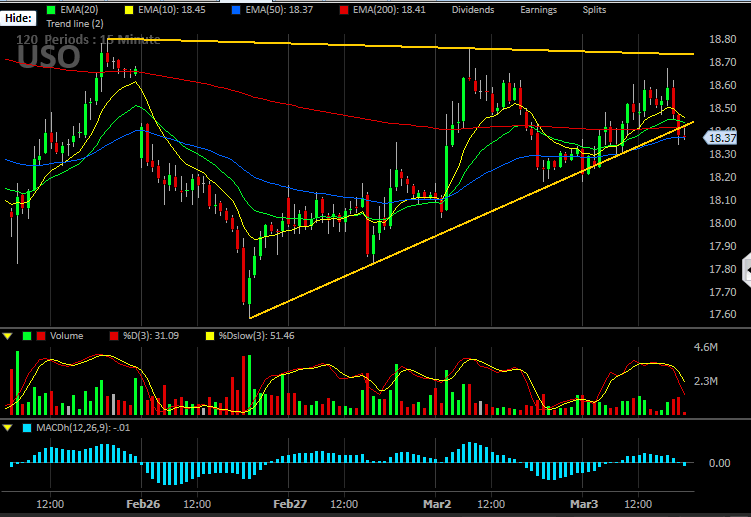
Task: Click the 18.80 price axis label
Action: 723,39
